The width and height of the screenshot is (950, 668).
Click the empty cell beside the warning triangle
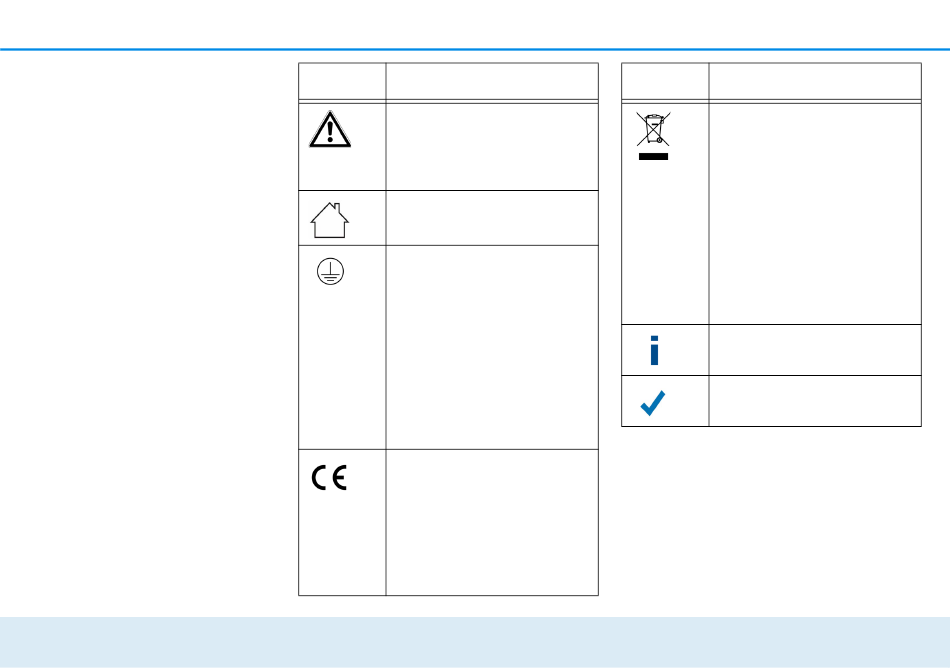[491, 145]
